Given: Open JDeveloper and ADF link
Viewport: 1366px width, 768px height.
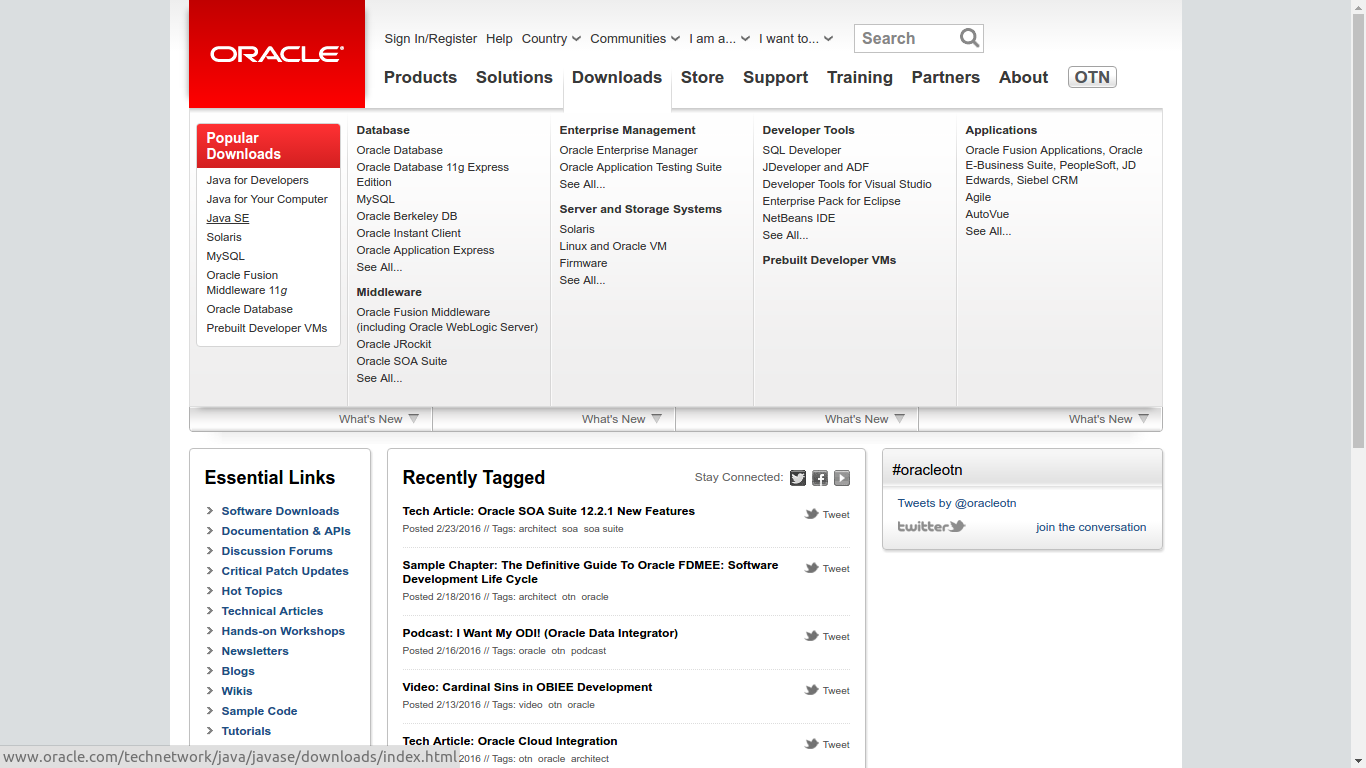Looking at the screenshot, I should (816, 167).
